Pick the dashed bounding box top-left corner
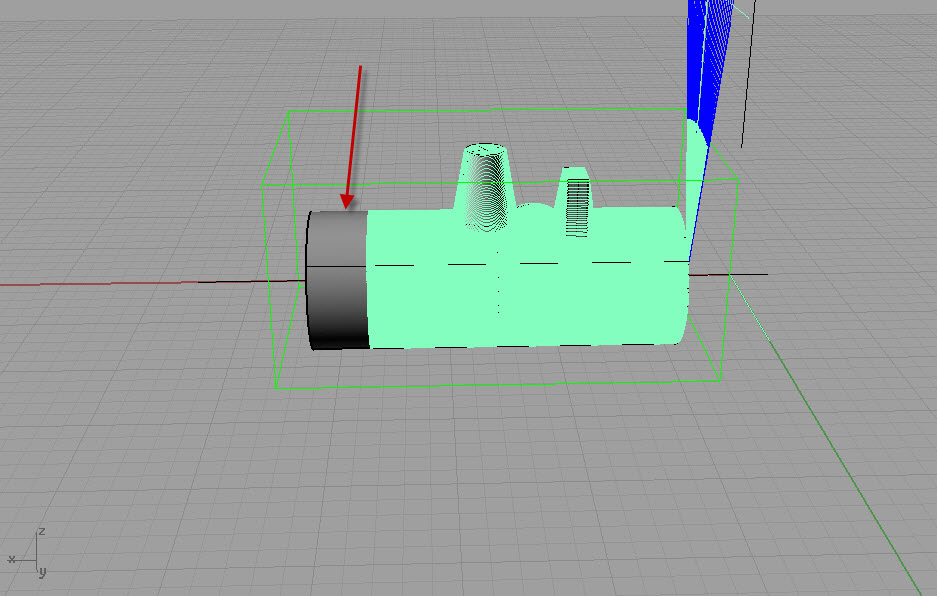This screenshot has width=937, height=596. (x=289, y=113)
